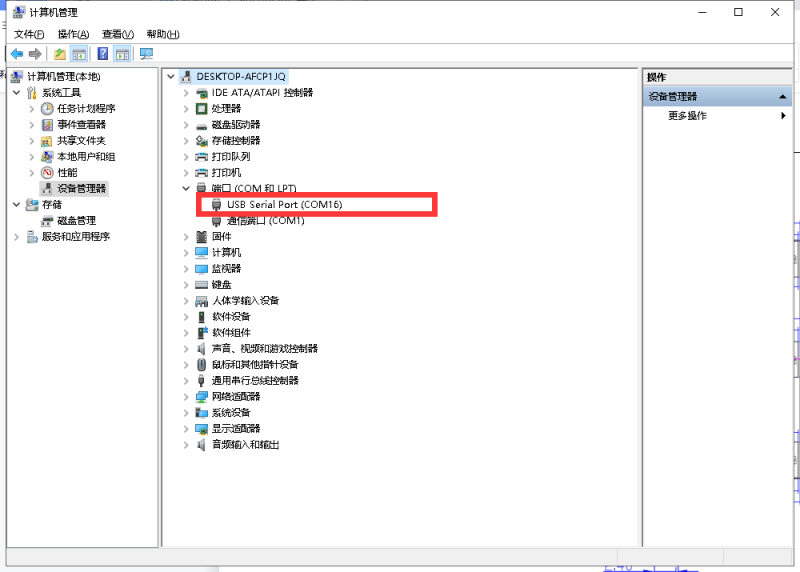Image resolution: width=800 pixels, height=572 pixels.
Task: Expand the 任务计划程序 node chevron
Action: (x=32, y=109)
